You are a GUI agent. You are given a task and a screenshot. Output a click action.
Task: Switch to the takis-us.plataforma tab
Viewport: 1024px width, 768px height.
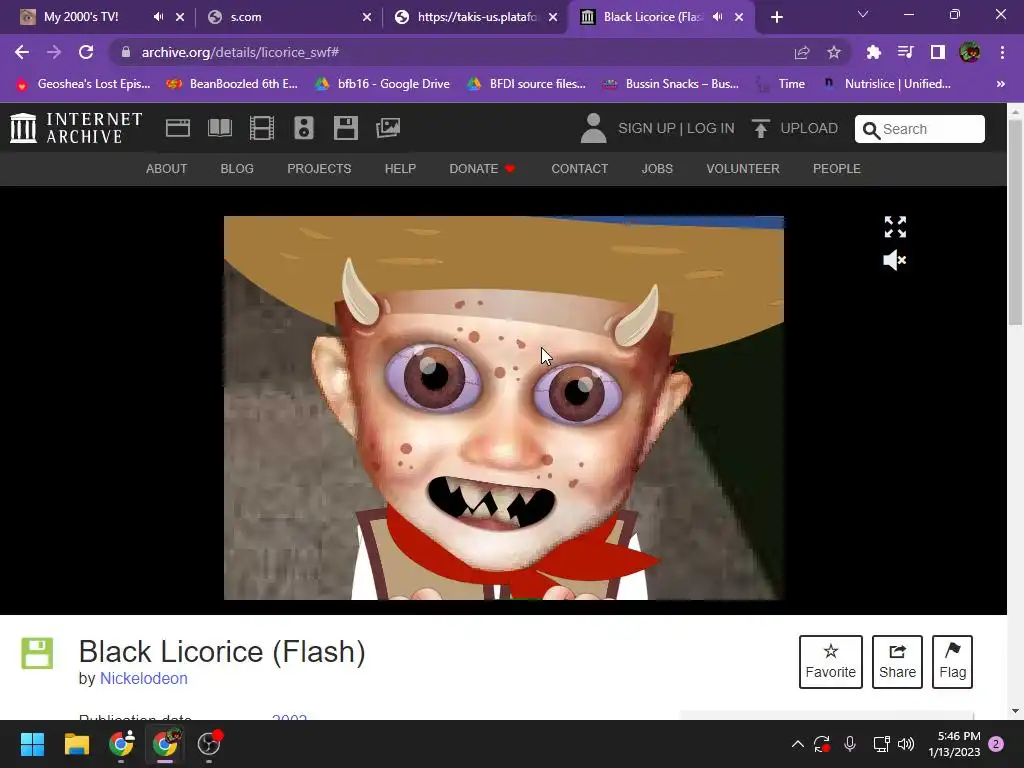477,17
